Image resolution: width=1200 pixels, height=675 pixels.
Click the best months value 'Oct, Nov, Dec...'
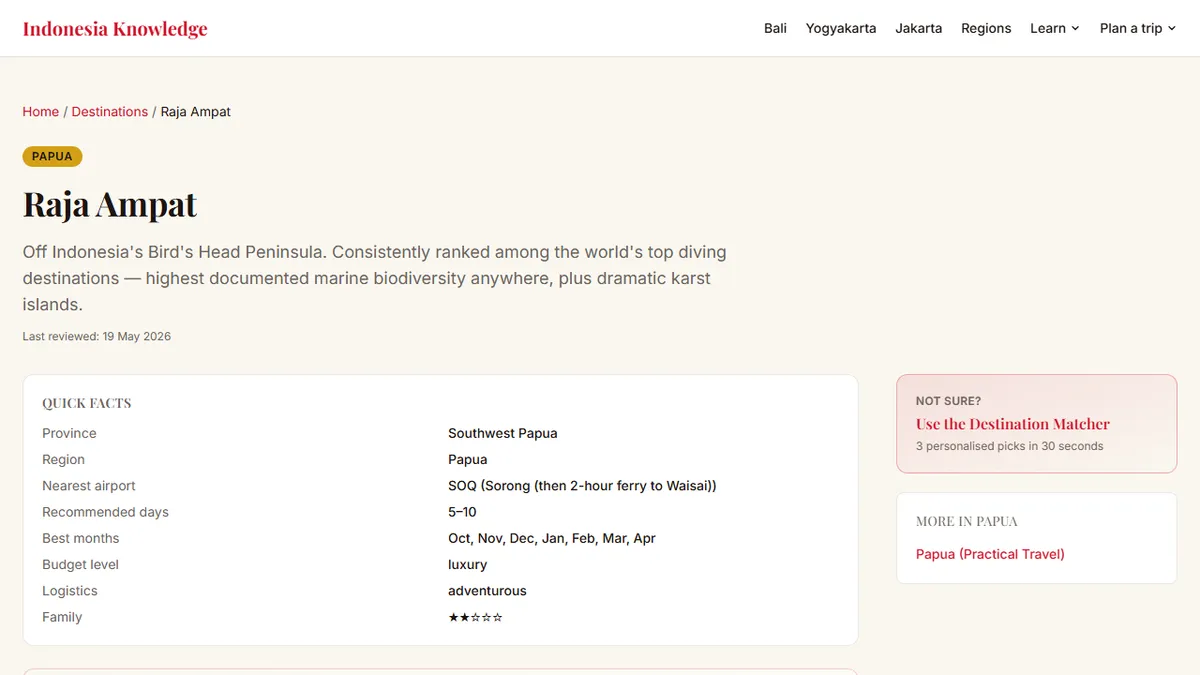(x=552, y=538)
